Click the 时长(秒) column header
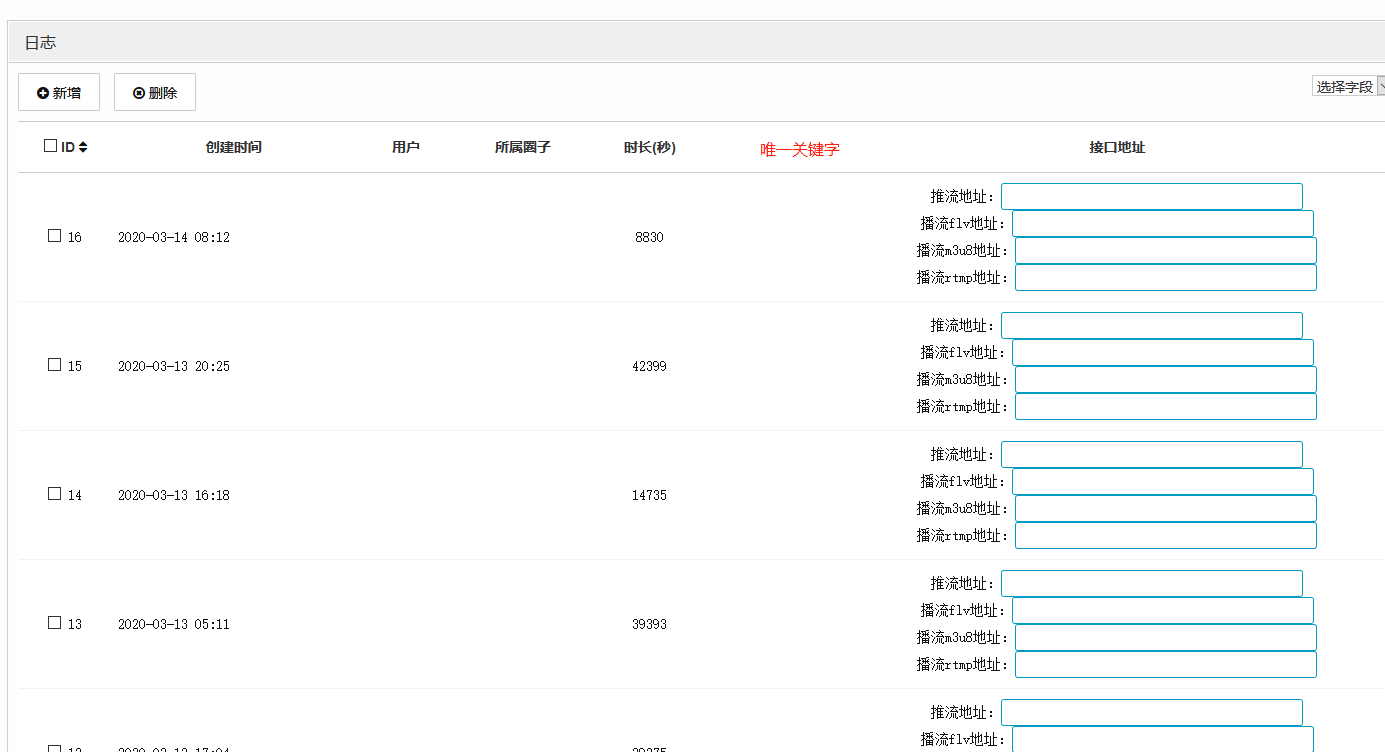 [649, 147]
